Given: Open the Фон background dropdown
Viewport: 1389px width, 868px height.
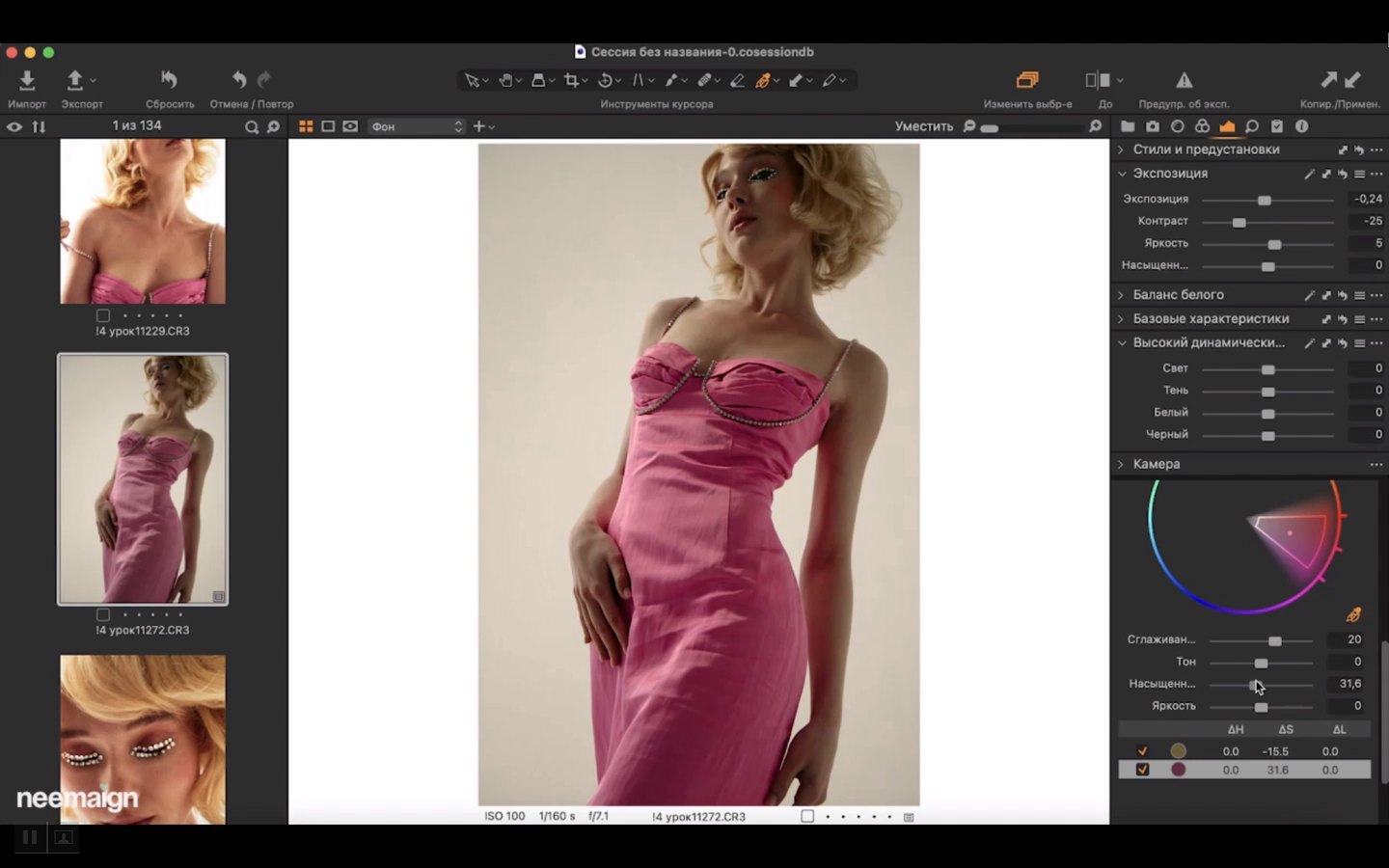Looking at the screenshot, I should click(x=417, y=126).
